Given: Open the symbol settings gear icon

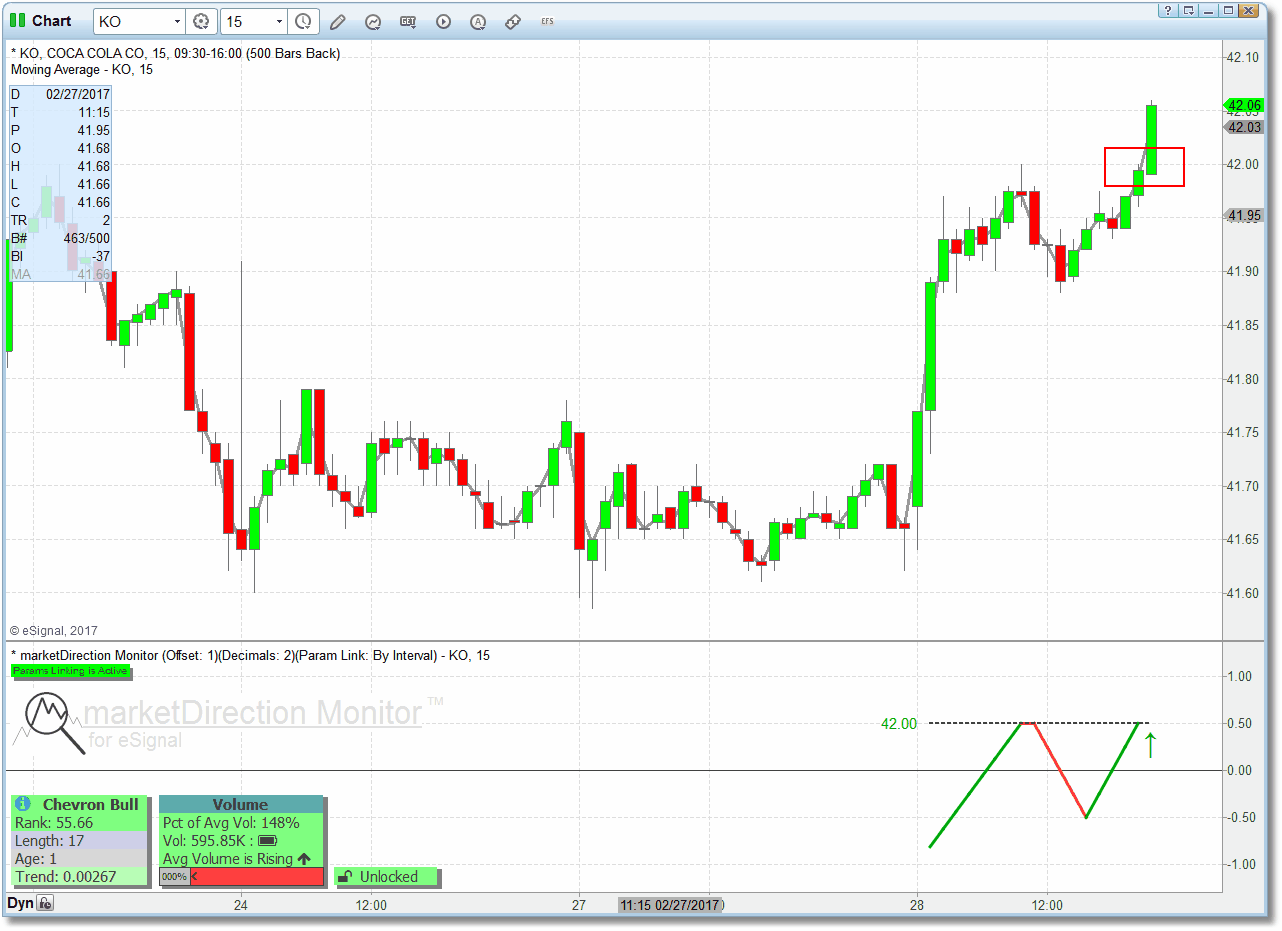Looking at the screenshot, I should 201,21.
